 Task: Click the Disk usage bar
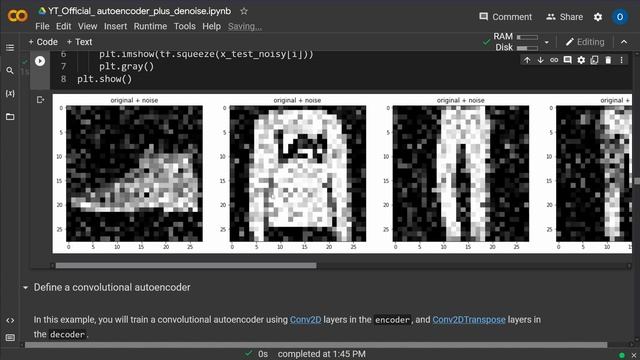point(527,48)
